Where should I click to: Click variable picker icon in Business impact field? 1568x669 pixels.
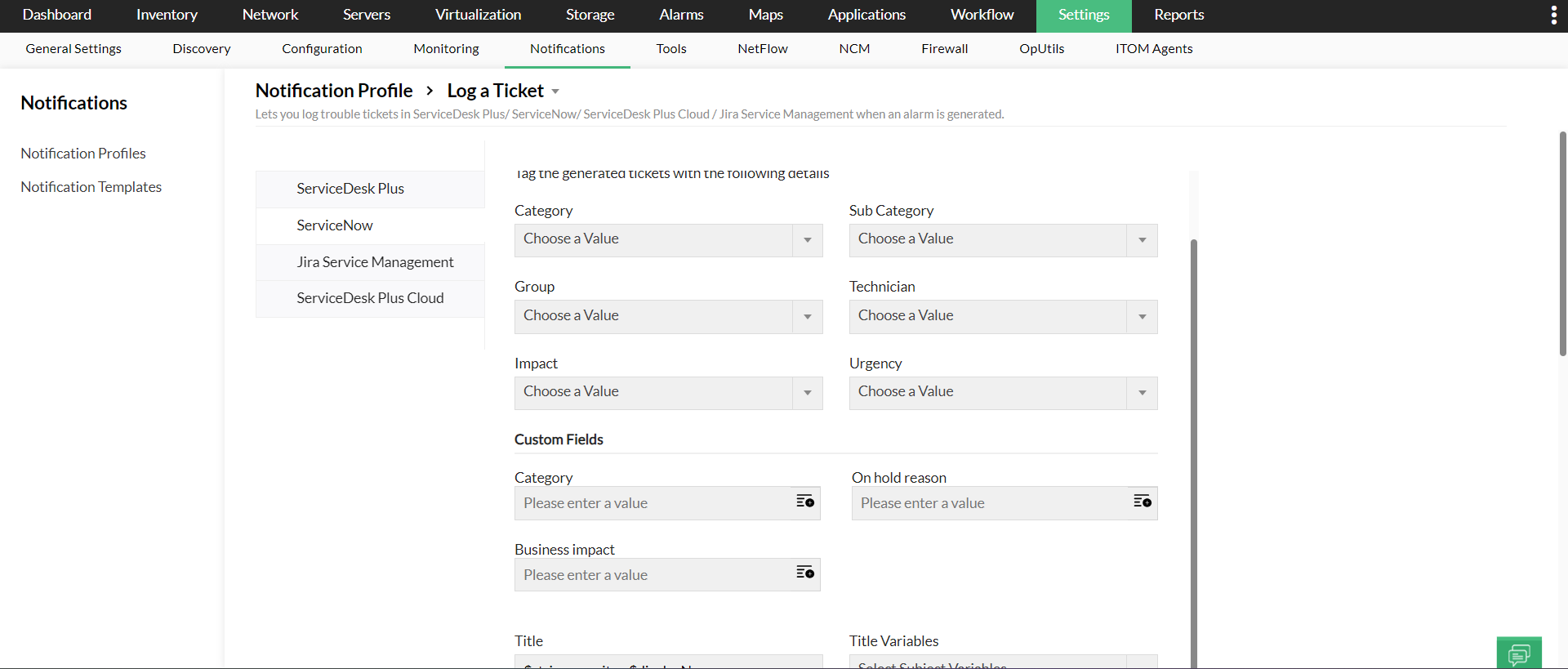[x=805, y=573]
